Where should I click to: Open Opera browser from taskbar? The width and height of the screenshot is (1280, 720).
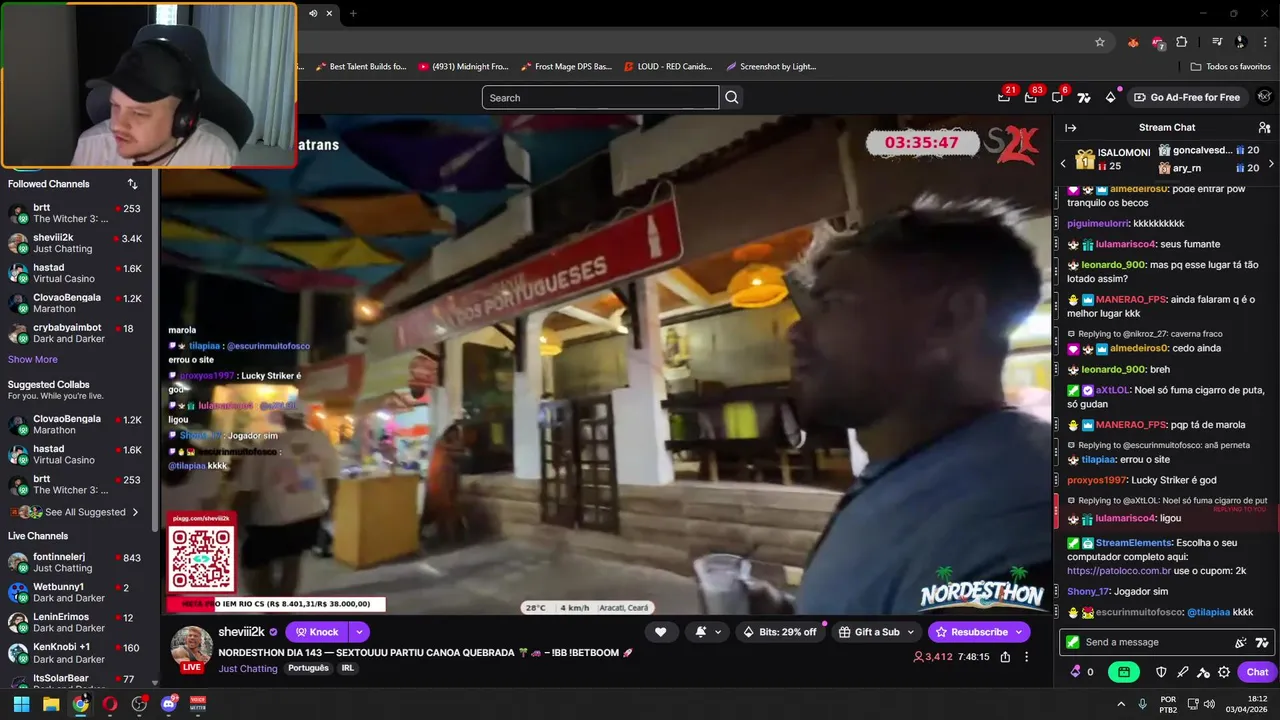(110, 704)
